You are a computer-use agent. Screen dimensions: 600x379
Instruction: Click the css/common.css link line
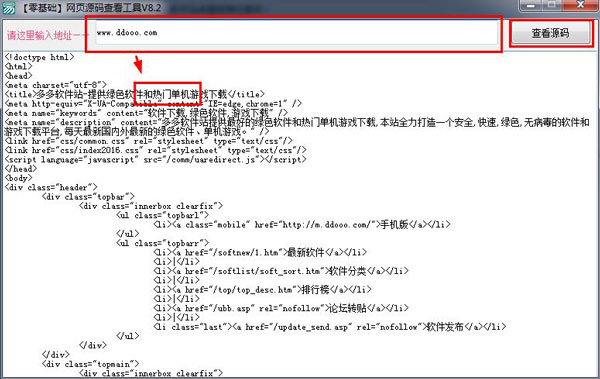(x=148, y=141)
